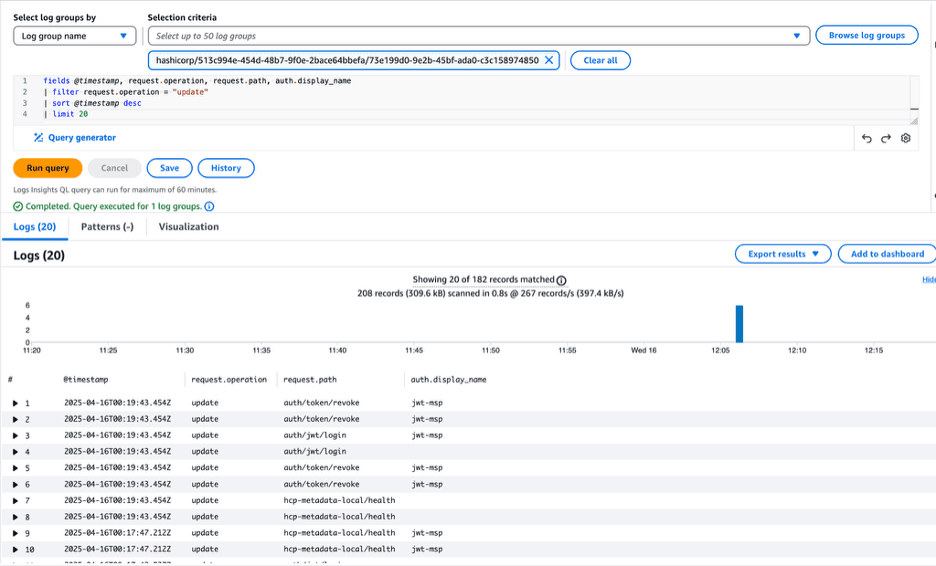Open query editor settings gear

(906, 138)
